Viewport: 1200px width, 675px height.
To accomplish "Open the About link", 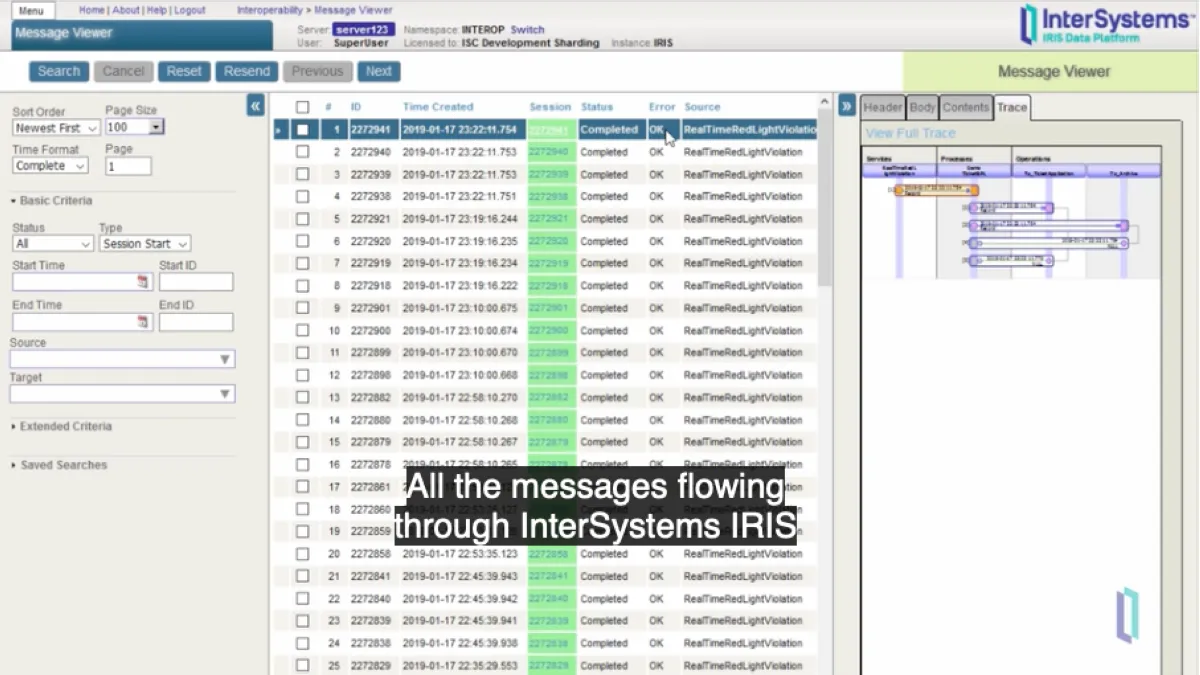I will (126, 10).
